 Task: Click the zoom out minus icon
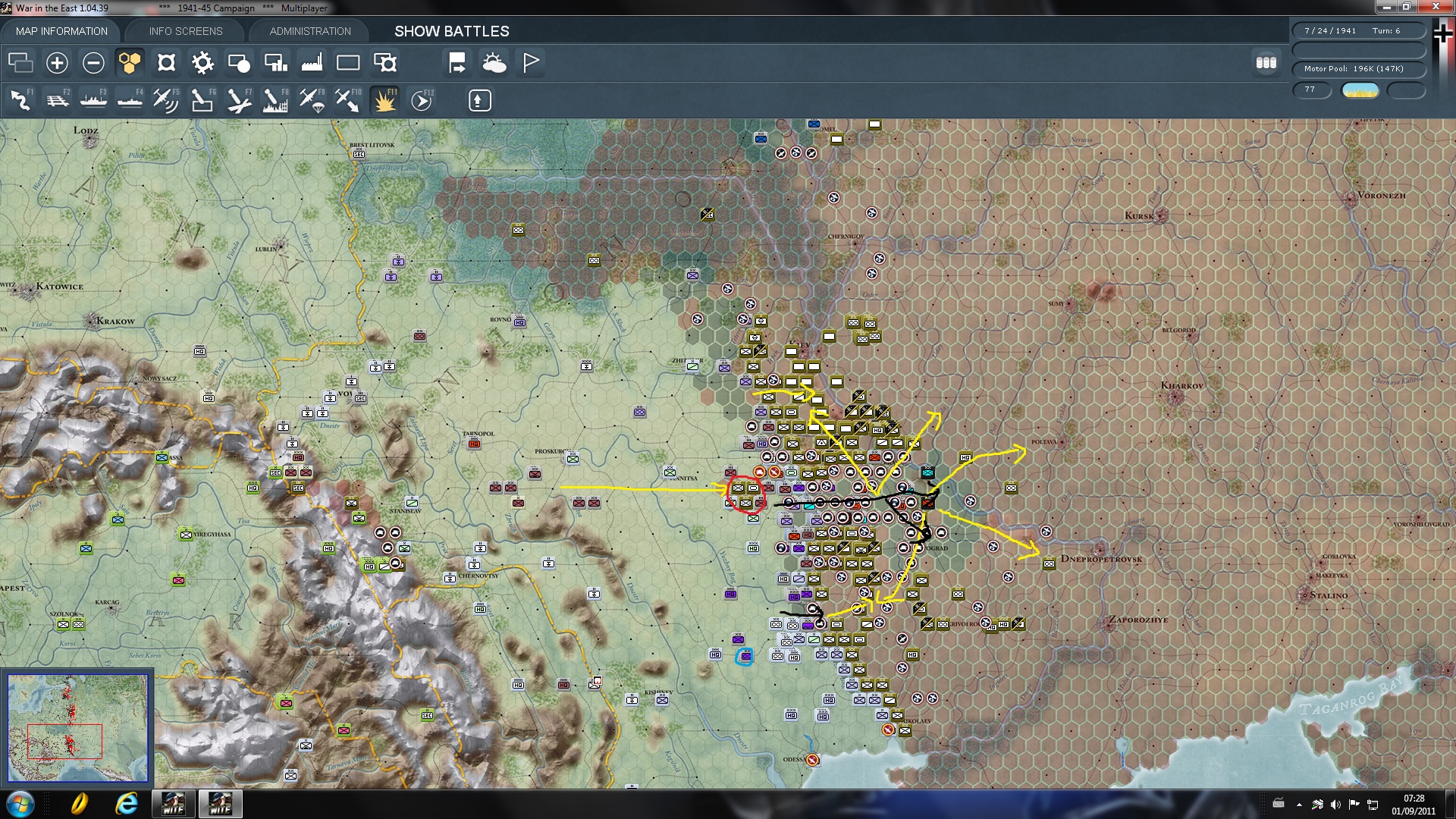tap(93, 63)
